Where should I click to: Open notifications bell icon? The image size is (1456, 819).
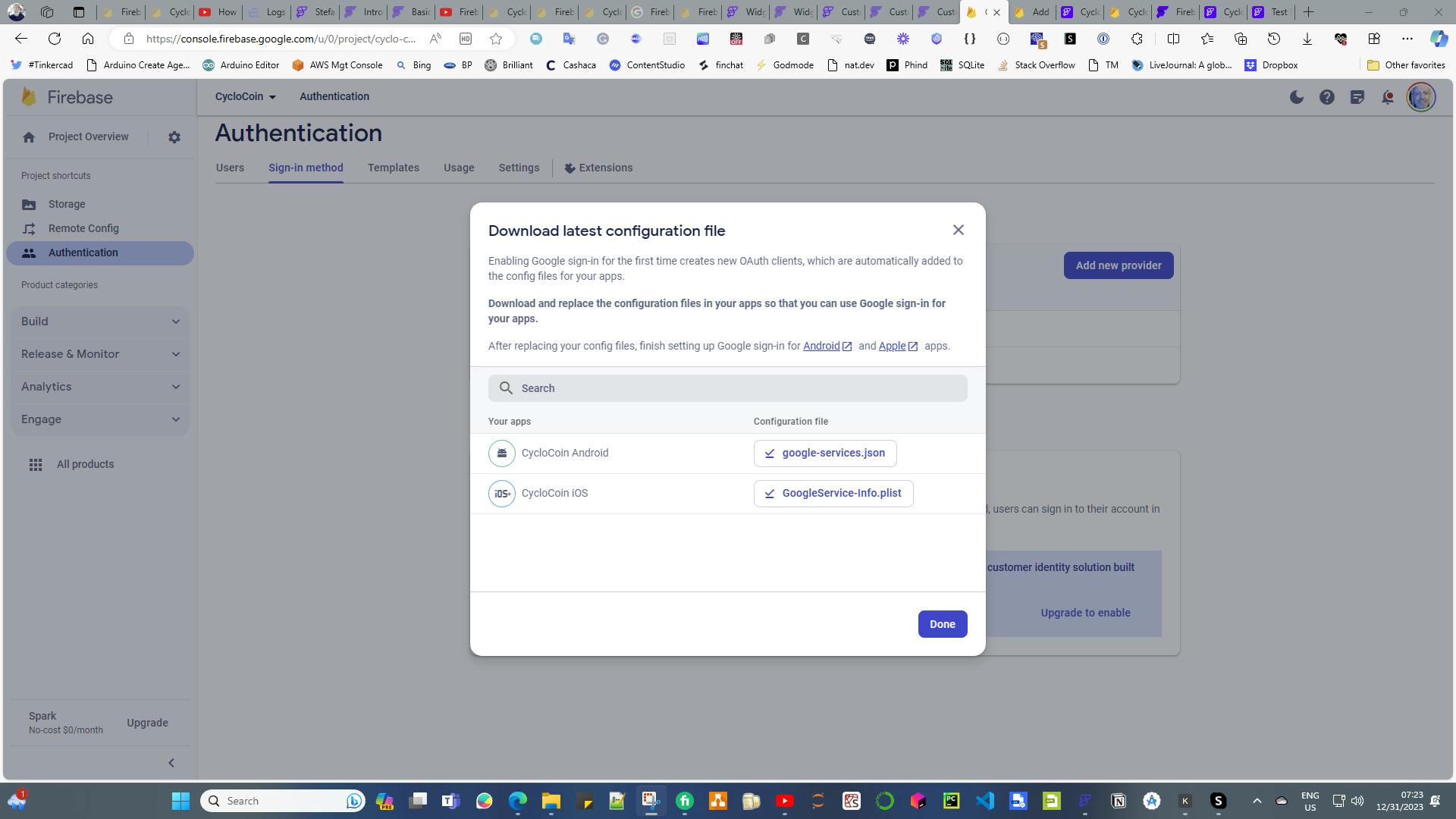(x=1387, y=97)
